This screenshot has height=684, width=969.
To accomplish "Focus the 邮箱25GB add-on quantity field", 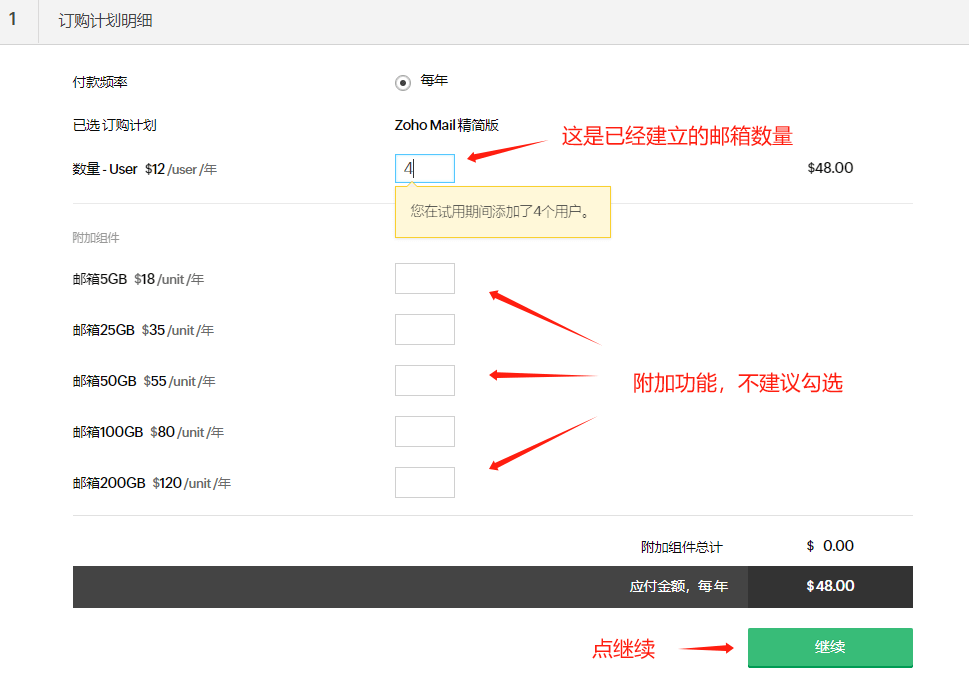I will click(424, 330).
